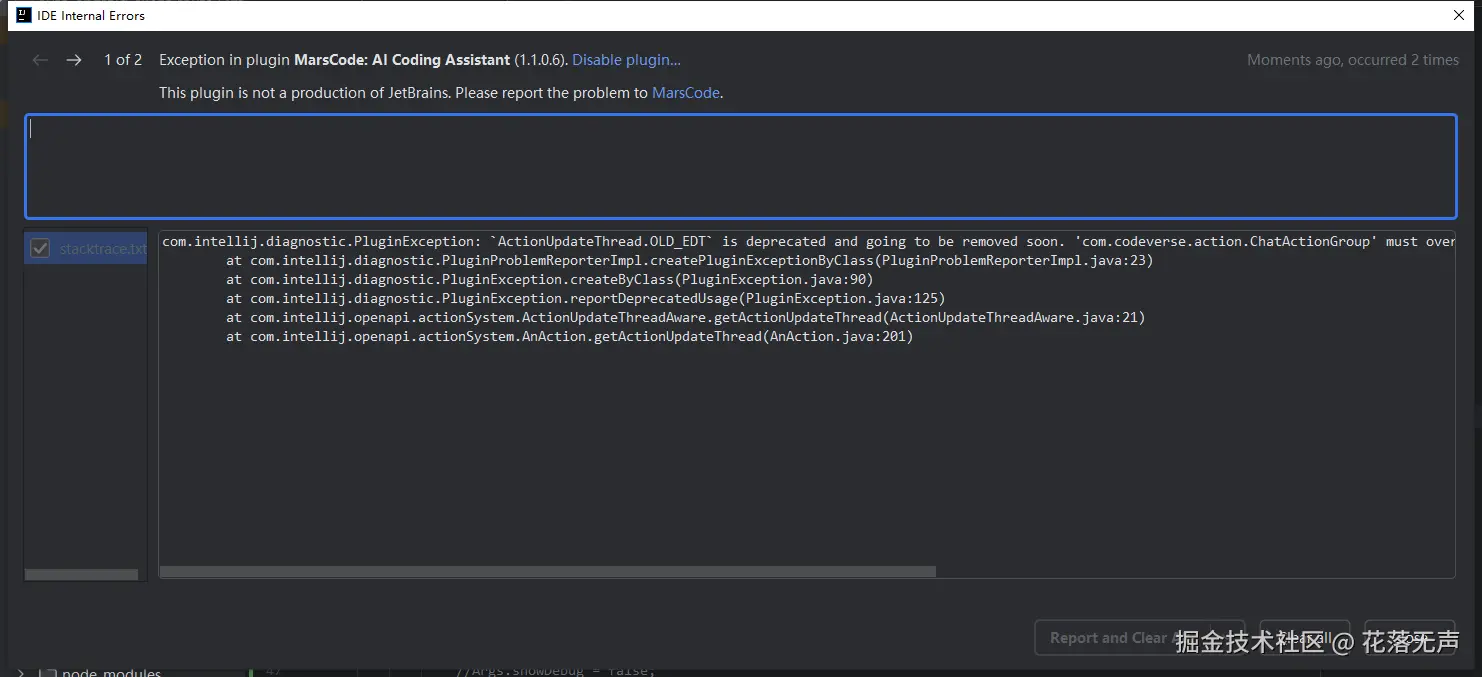
Task: Click the Report and Clear button
Action: 1139,638
